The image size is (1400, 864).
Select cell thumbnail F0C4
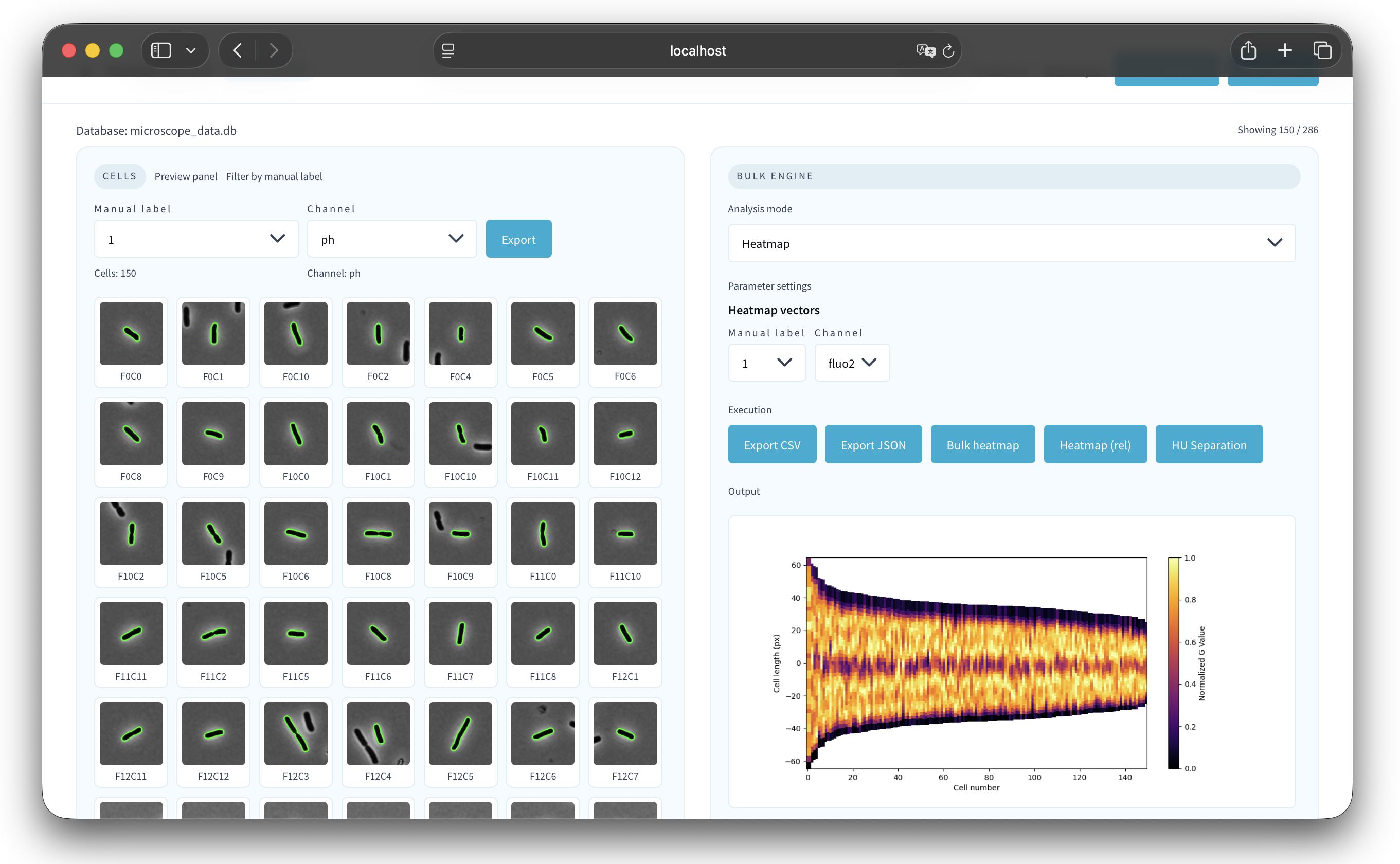coord(460,343)
